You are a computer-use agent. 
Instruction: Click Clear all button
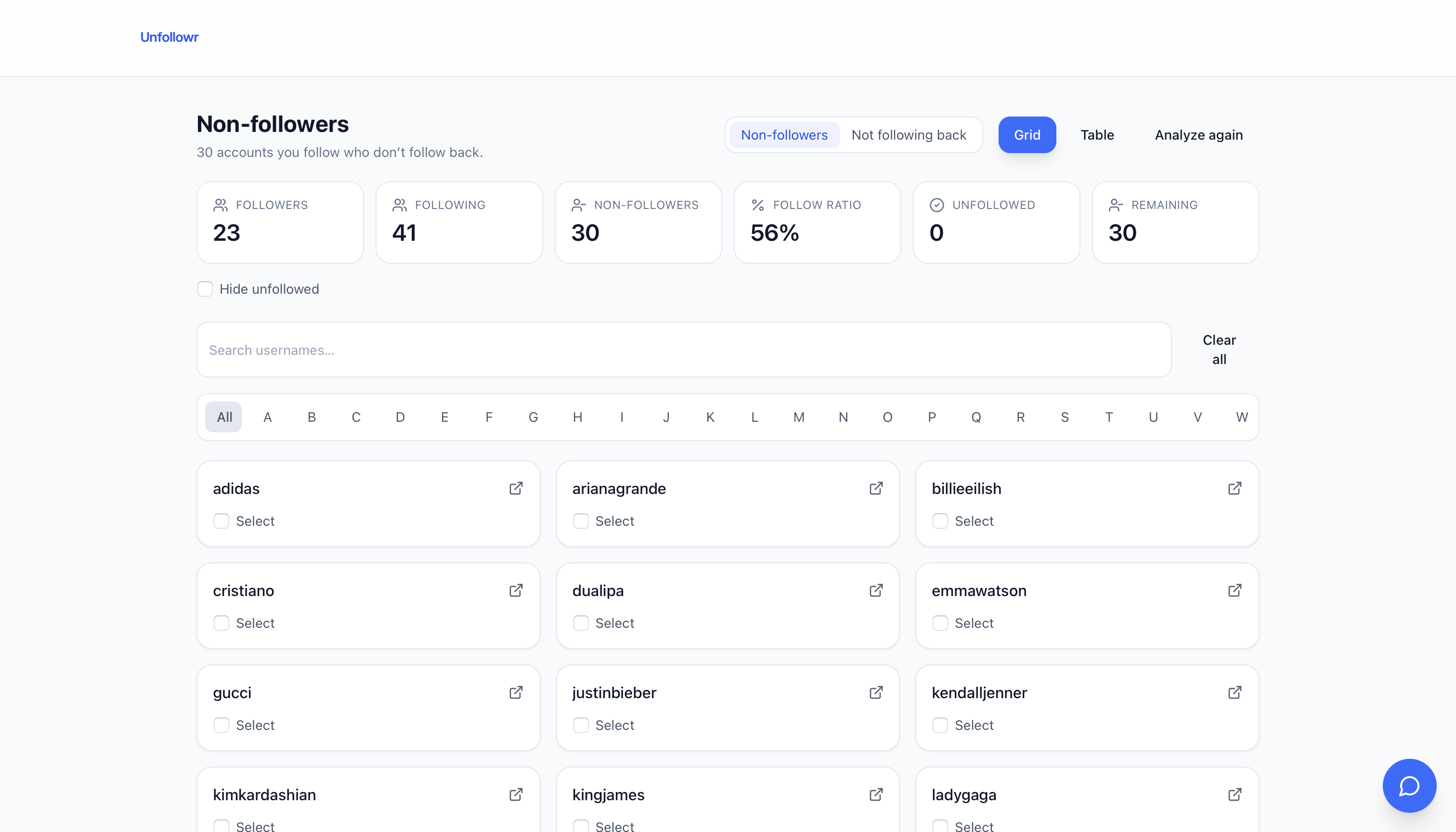[x=1220, y=350]
